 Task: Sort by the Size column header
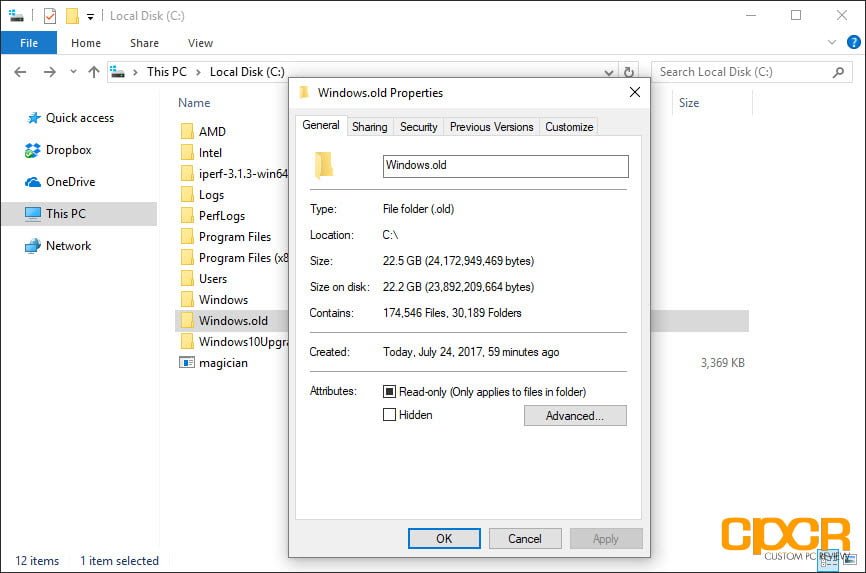coord(689,103)
